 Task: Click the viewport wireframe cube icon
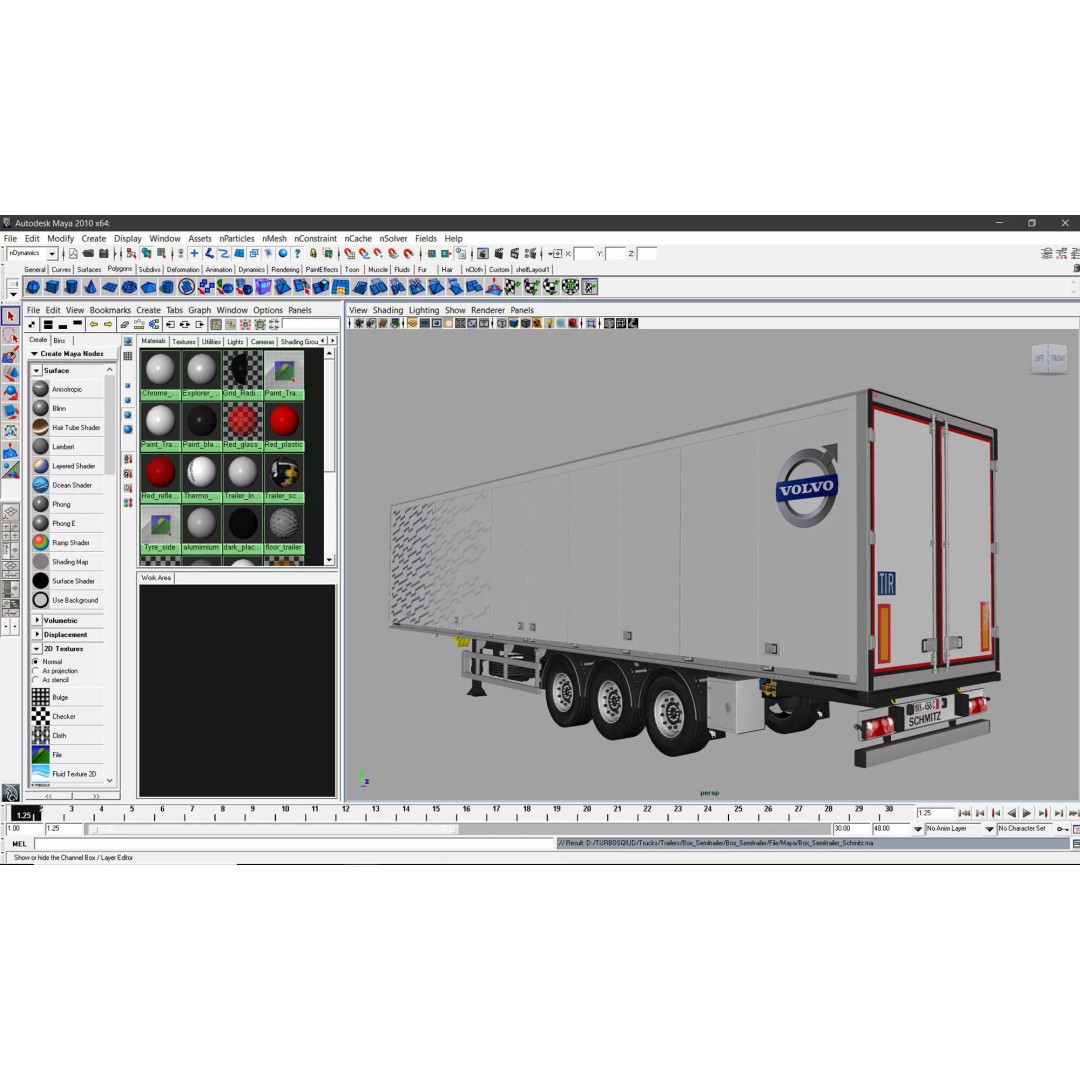coord(501,323)
